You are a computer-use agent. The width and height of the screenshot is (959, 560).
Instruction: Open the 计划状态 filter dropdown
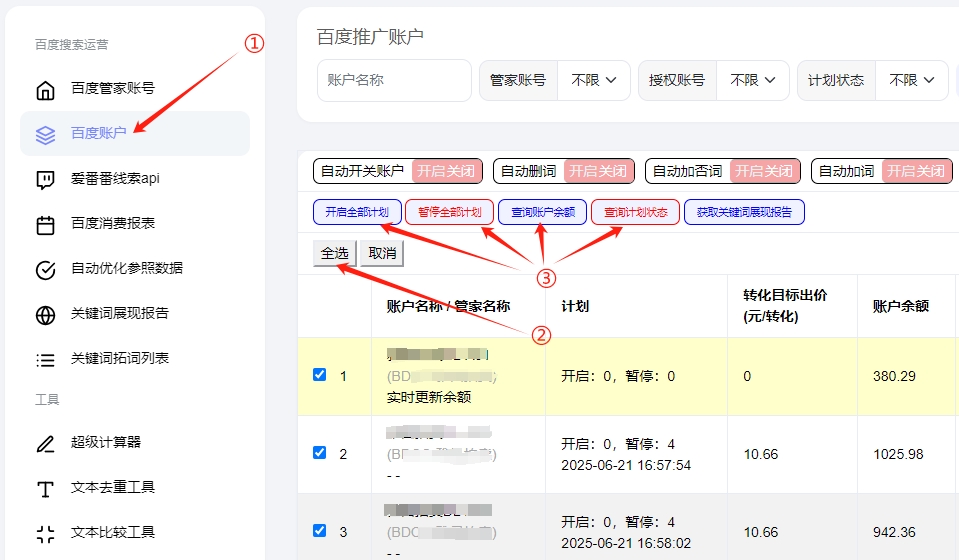911,80
